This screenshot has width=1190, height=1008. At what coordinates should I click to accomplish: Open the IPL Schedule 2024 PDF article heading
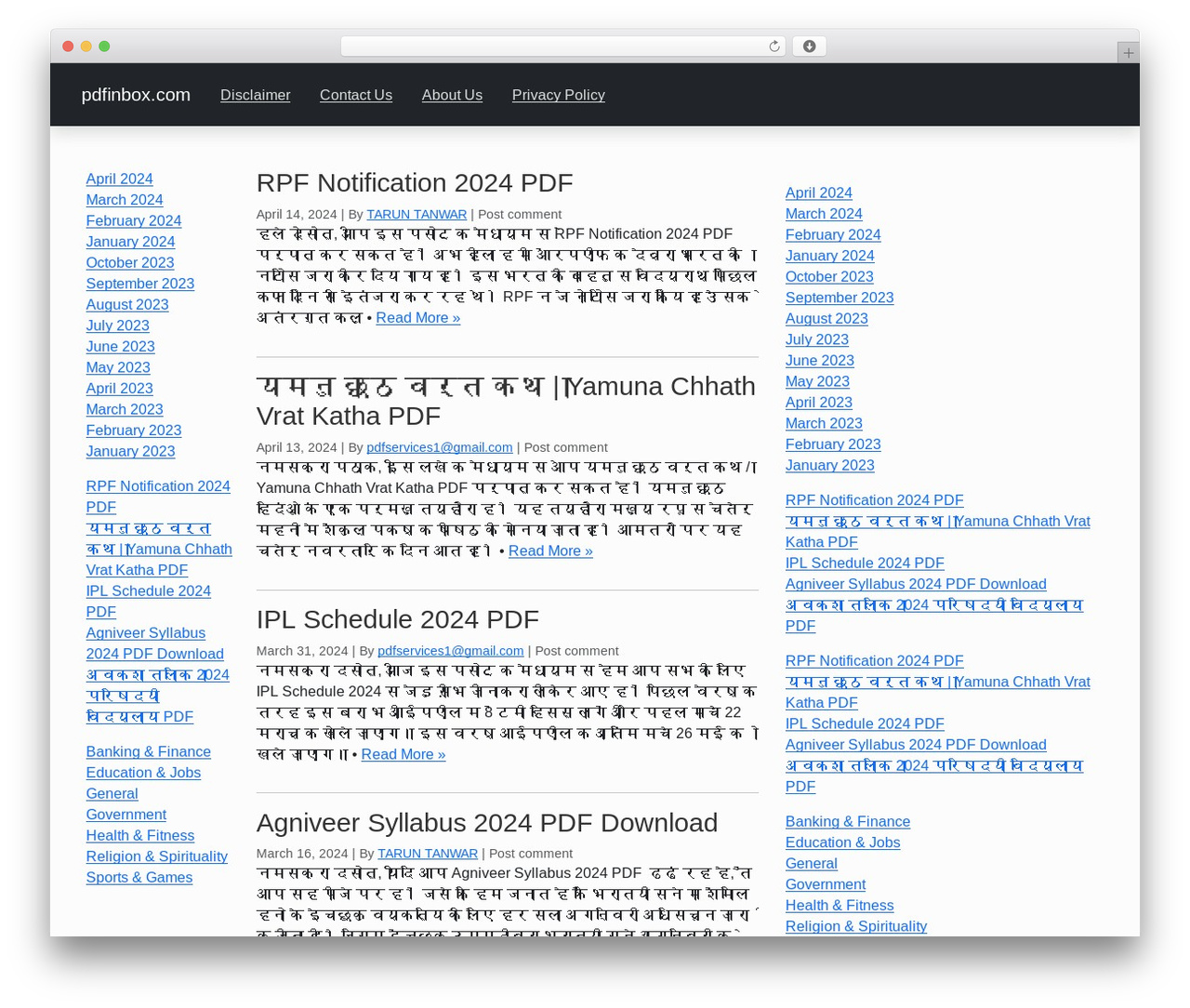[x=398, y=619]
